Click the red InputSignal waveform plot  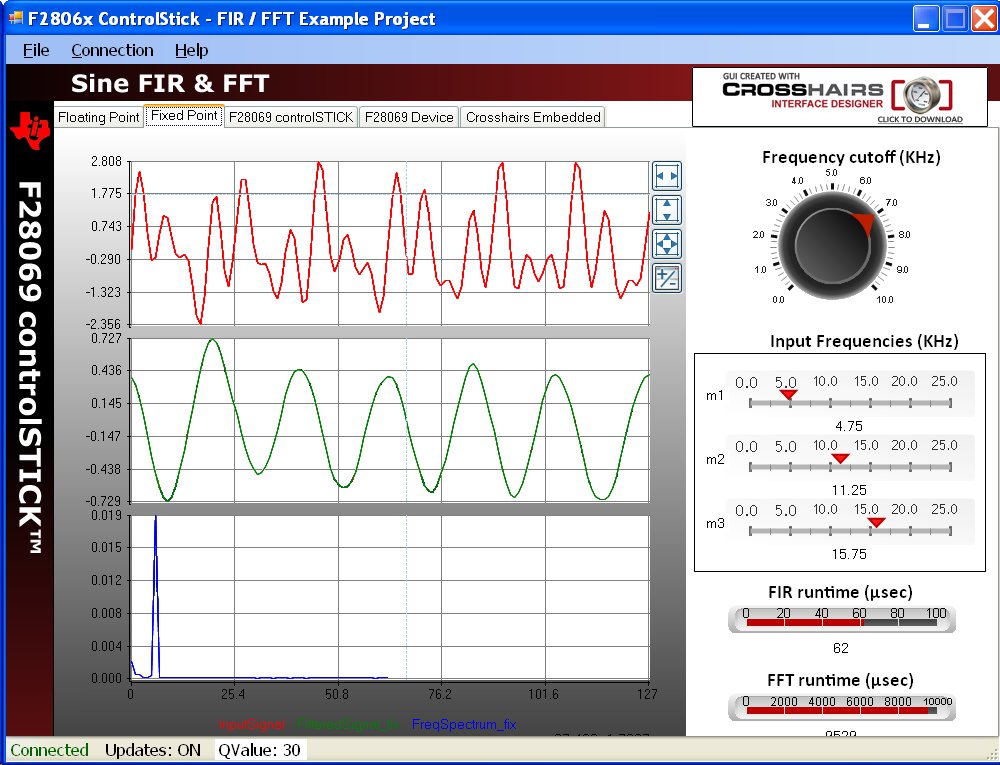[x=390, y=243]
